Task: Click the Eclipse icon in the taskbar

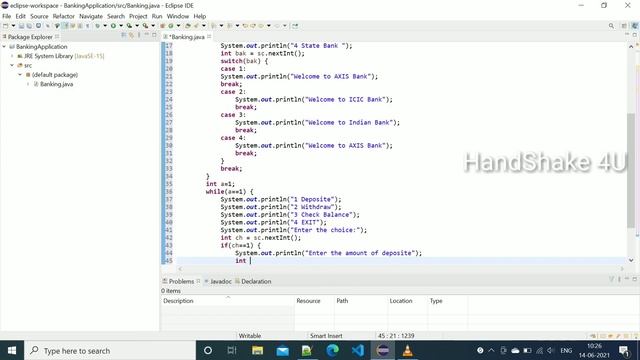Action: click(383, 351)
